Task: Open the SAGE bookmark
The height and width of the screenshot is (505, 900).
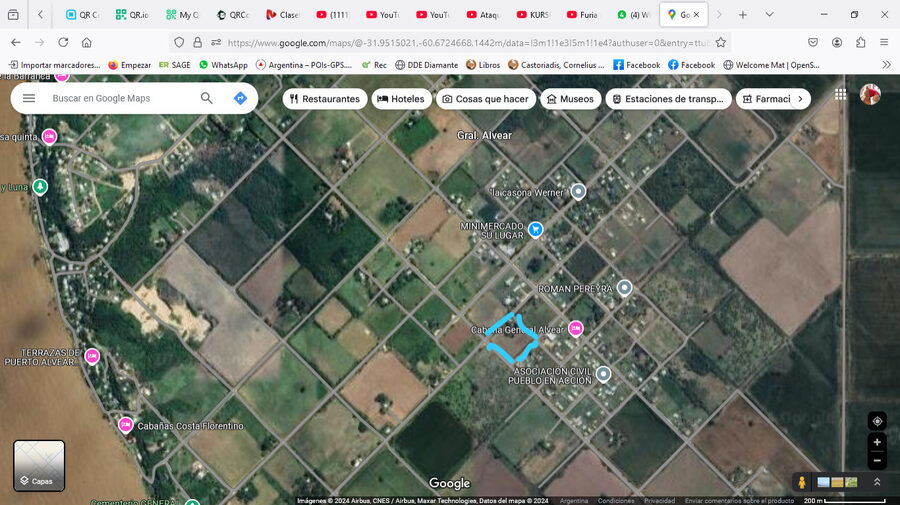Action: pyautogui.click(x=174, y=65)
